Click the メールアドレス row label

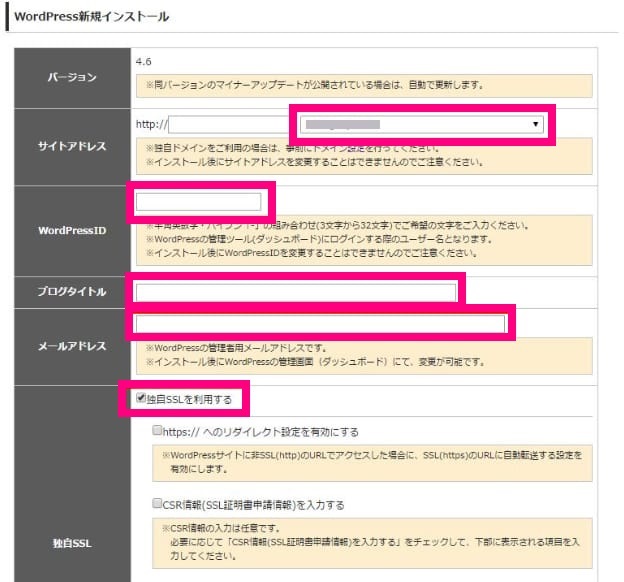(x=72, y=346)
